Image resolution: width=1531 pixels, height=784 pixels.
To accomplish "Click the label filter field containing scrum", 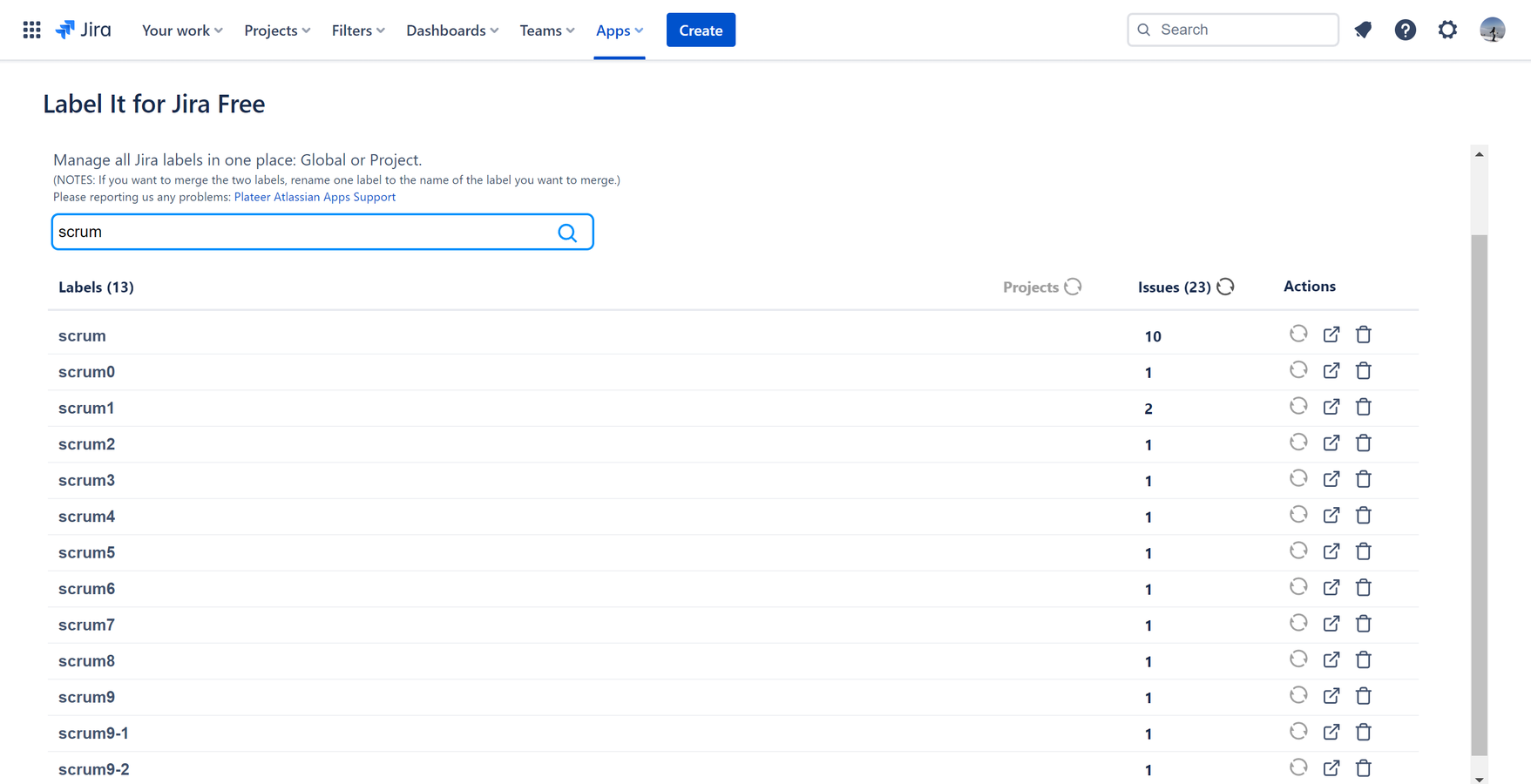I will (322, 232).
